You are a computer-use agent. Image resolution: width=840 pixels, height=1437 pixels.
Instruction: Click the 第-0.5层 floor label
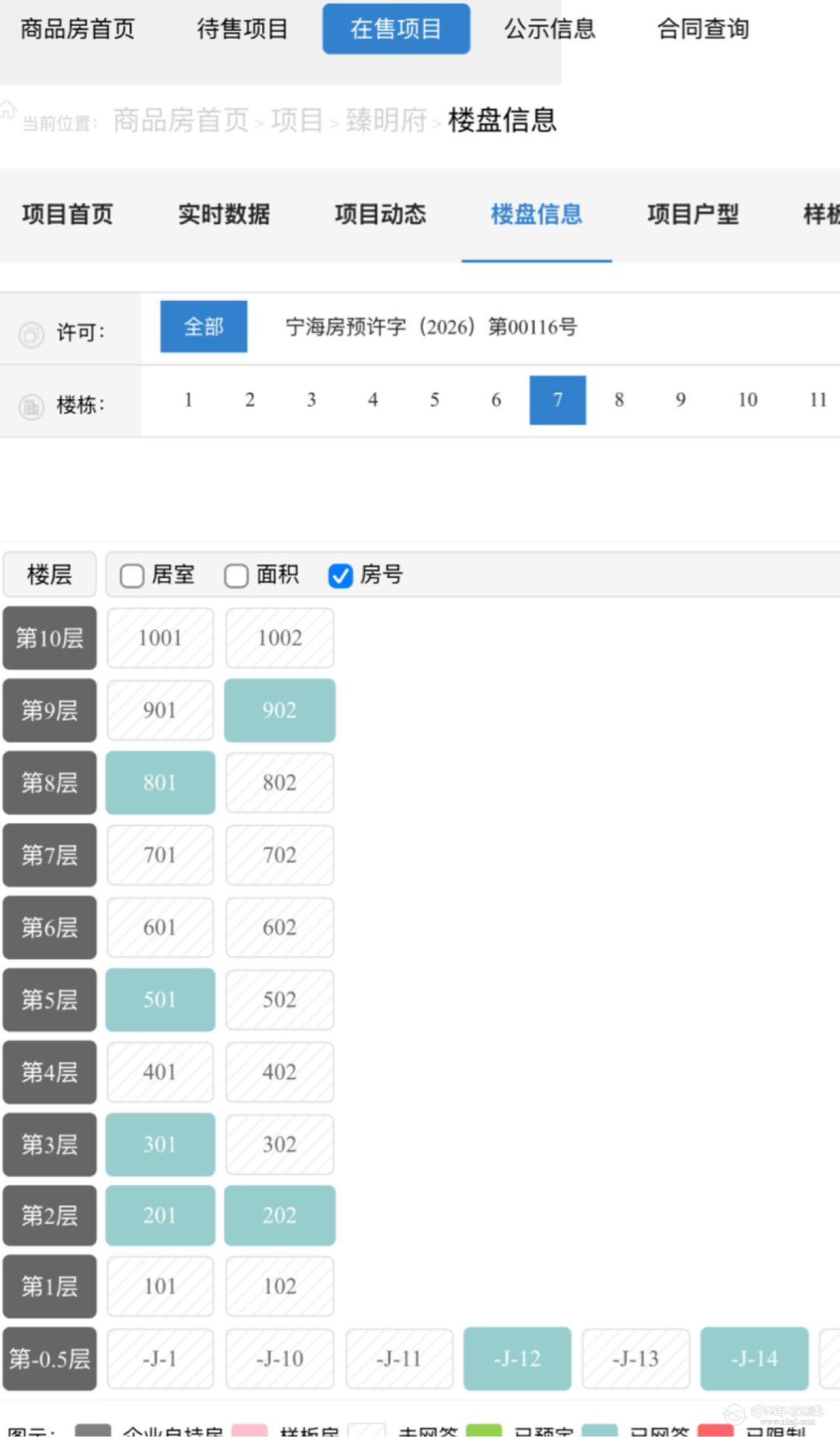(50, 1359)
